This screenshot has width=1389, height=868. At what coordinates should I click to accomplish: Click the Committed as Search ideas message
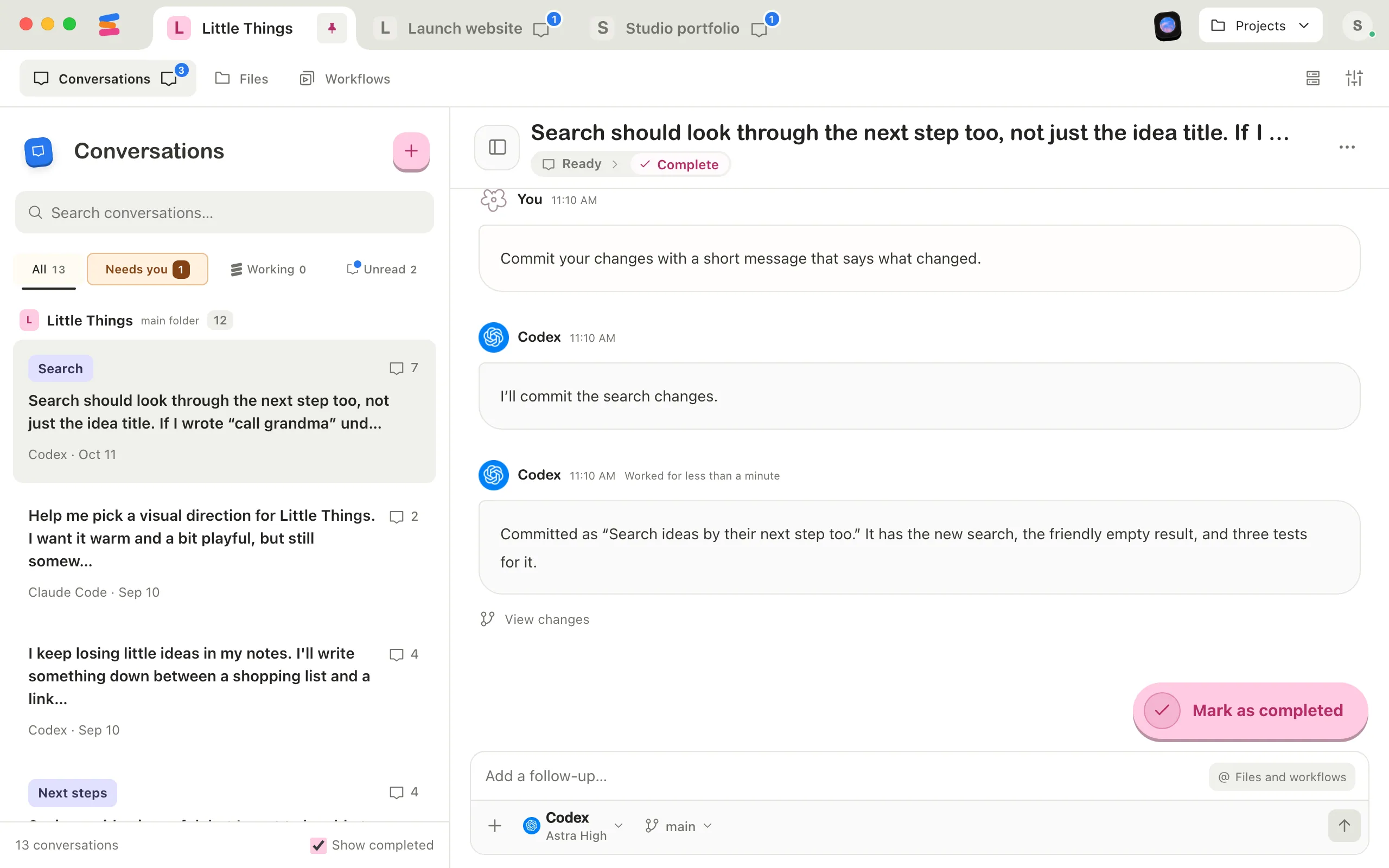(x=920, y=548)
